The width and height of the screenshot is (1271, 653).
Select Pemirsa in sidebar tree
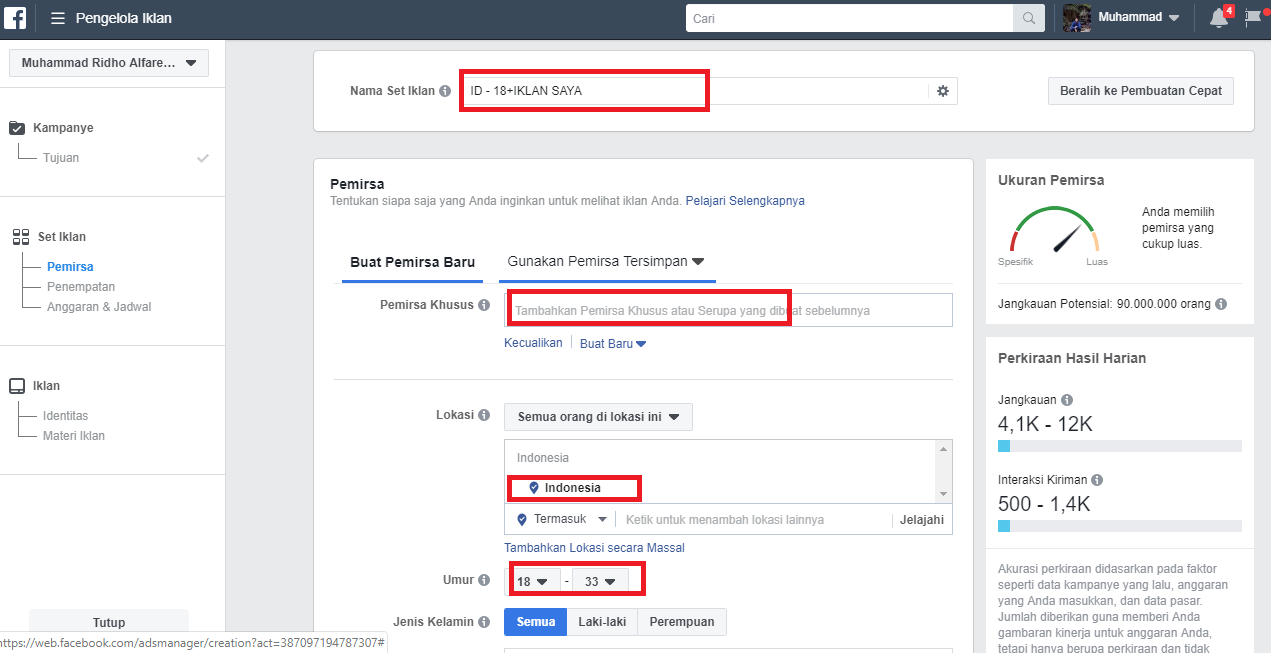70,267
